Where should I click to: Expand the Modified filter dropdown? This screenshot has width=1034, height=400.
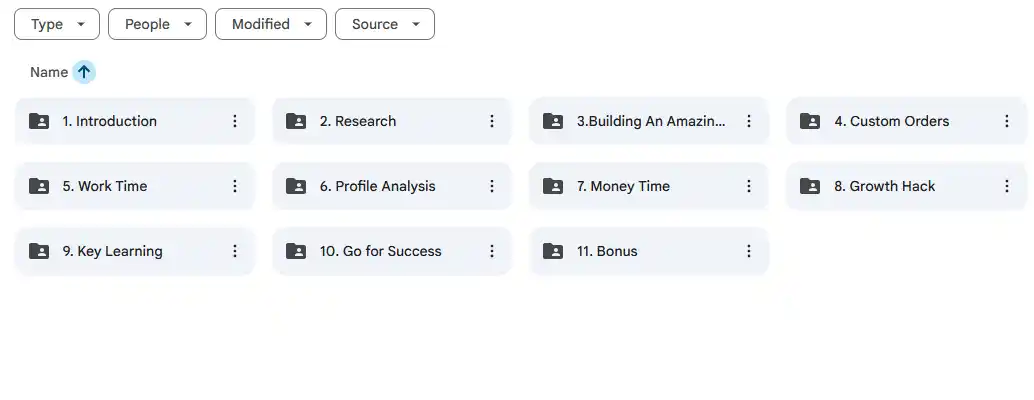pyautogui.click(x=271, y=24)
